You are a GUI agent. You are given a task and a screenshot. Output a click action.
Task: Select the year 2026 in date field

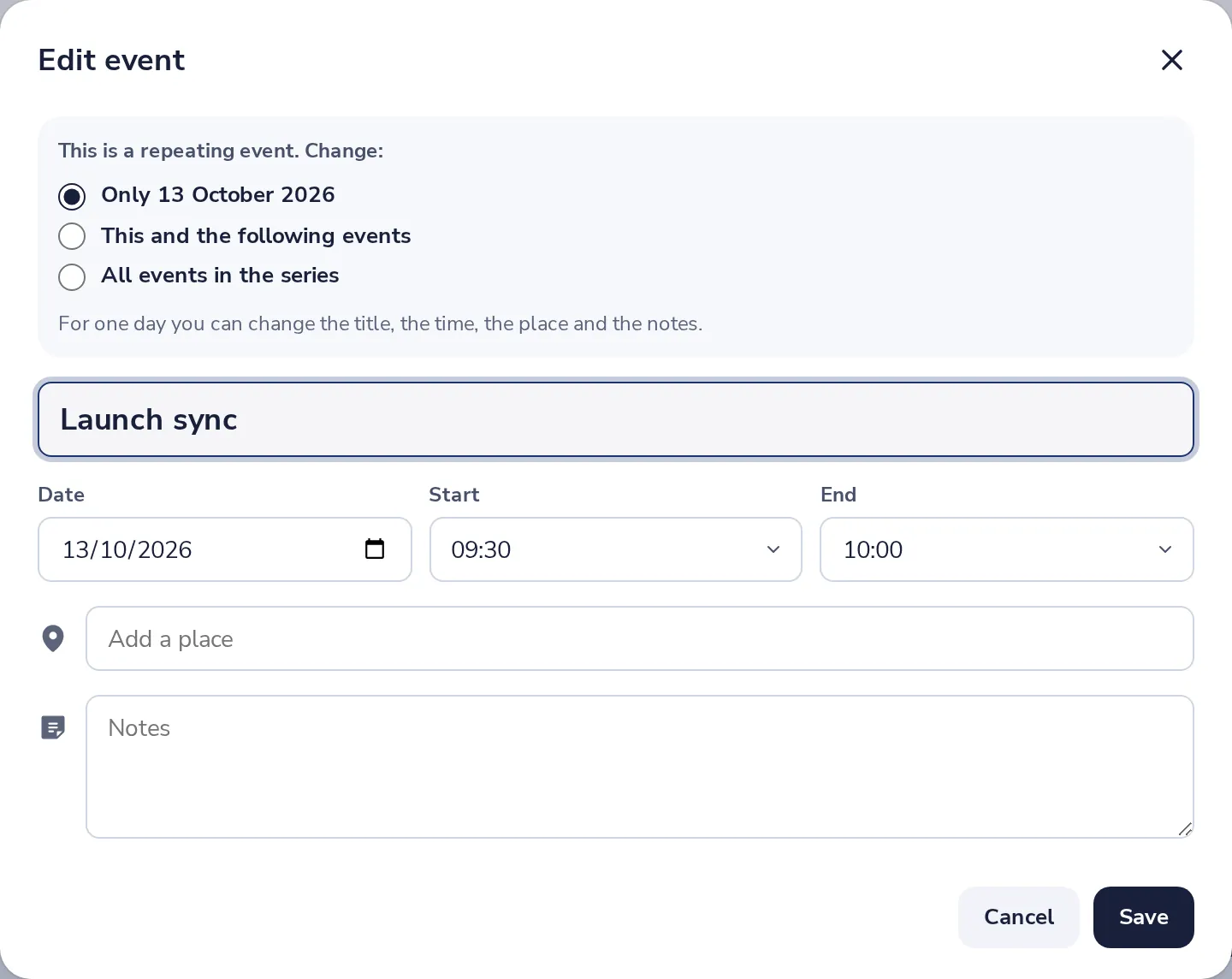(x=164, y=549)
